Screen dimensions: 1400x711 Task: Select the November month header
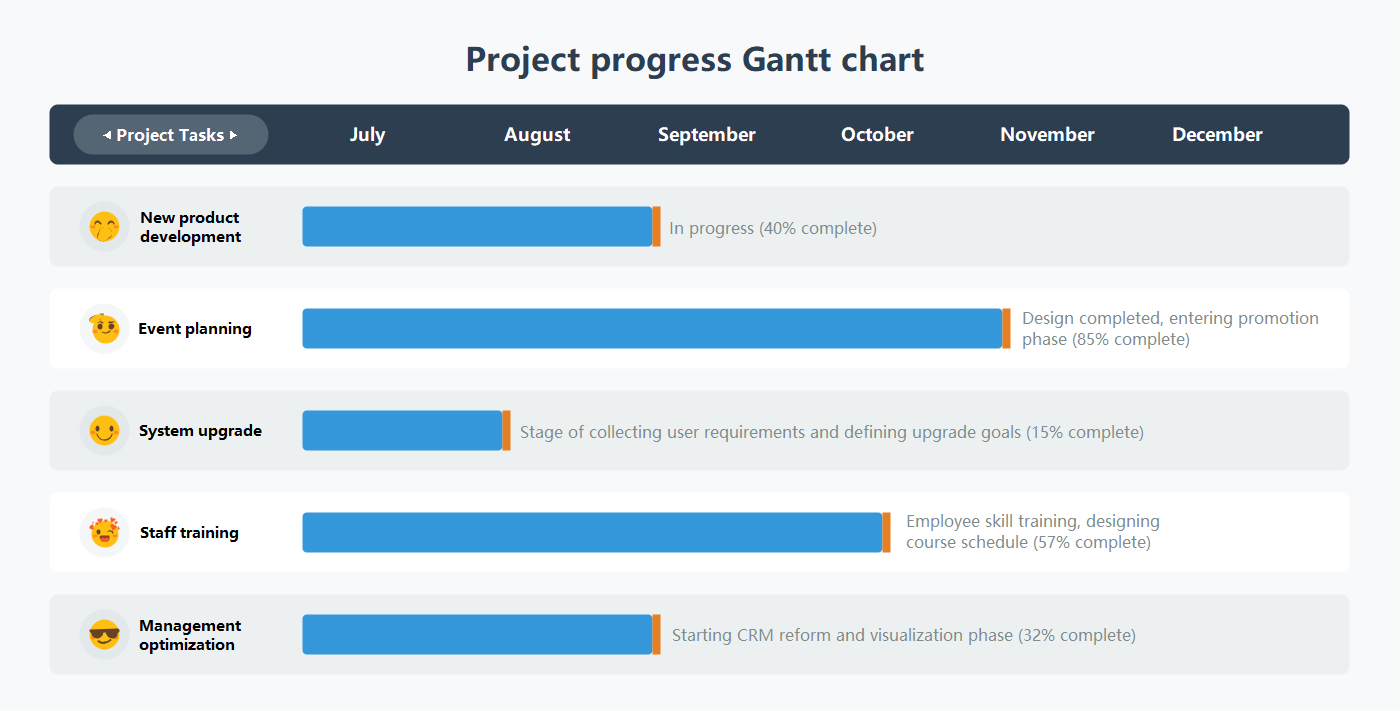[x=1047, y=135]
